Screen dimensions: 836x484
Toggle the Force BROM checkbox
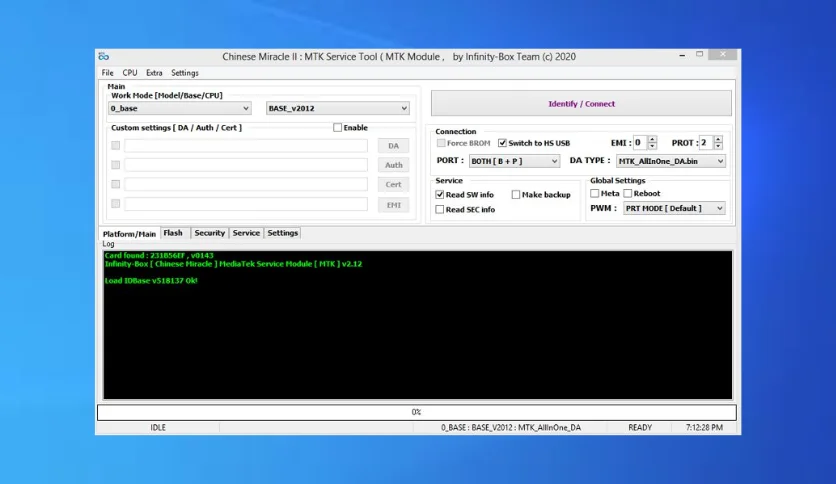(x=441, y=143)
